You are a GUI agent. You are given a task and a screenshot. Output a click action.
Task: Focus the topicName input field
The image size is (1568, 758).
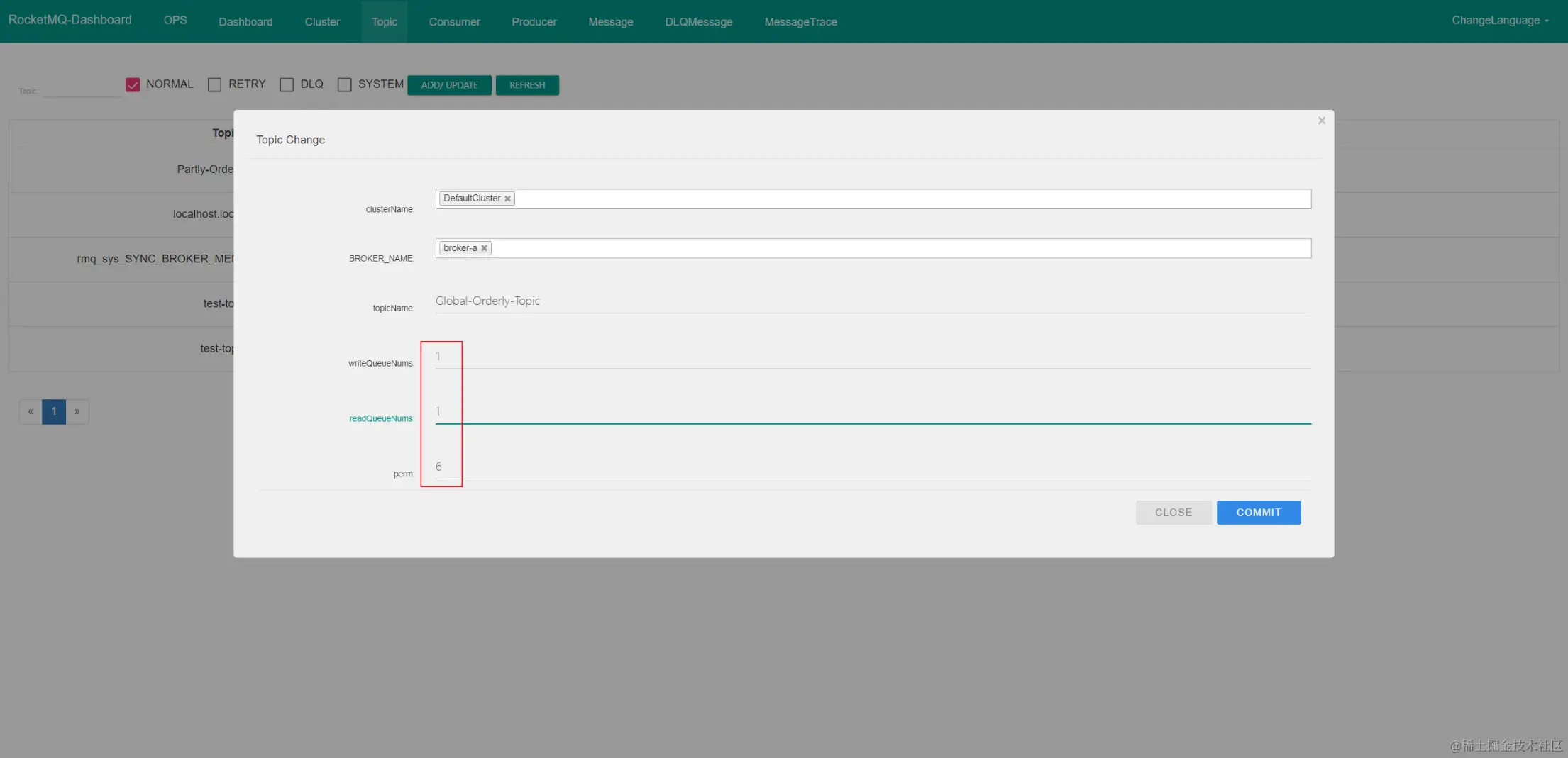point(873,301)
